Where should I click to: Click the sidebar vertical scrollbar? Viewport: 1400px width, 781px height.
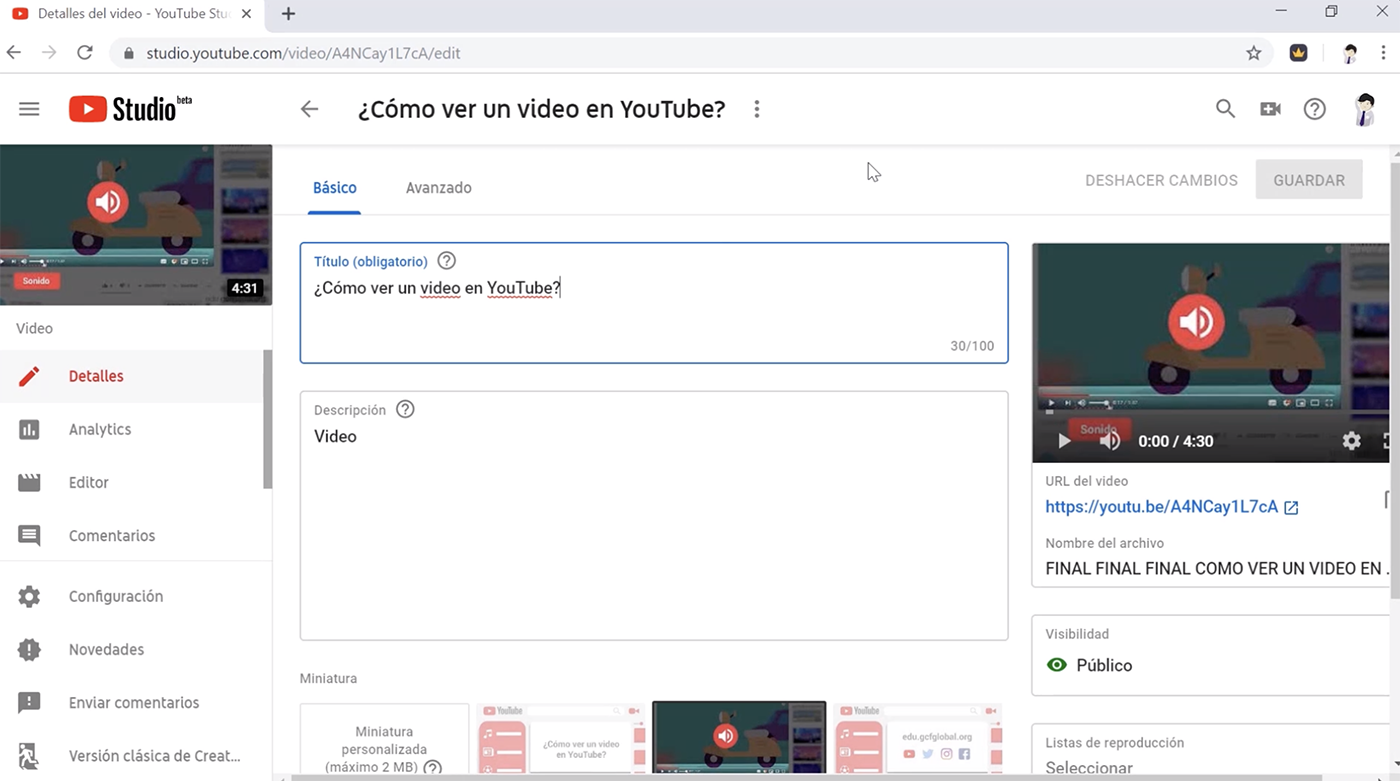coord(267,420)
